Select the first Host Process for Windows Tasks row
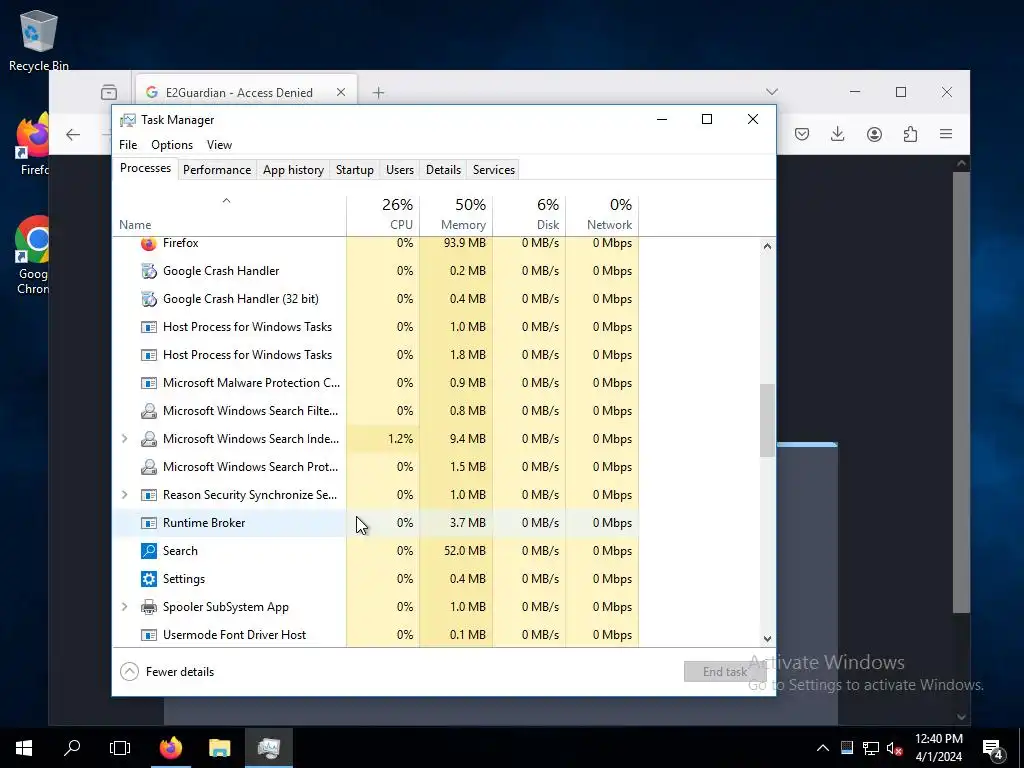The height and width of the screenshot is (768, 1024). (376, 327)
